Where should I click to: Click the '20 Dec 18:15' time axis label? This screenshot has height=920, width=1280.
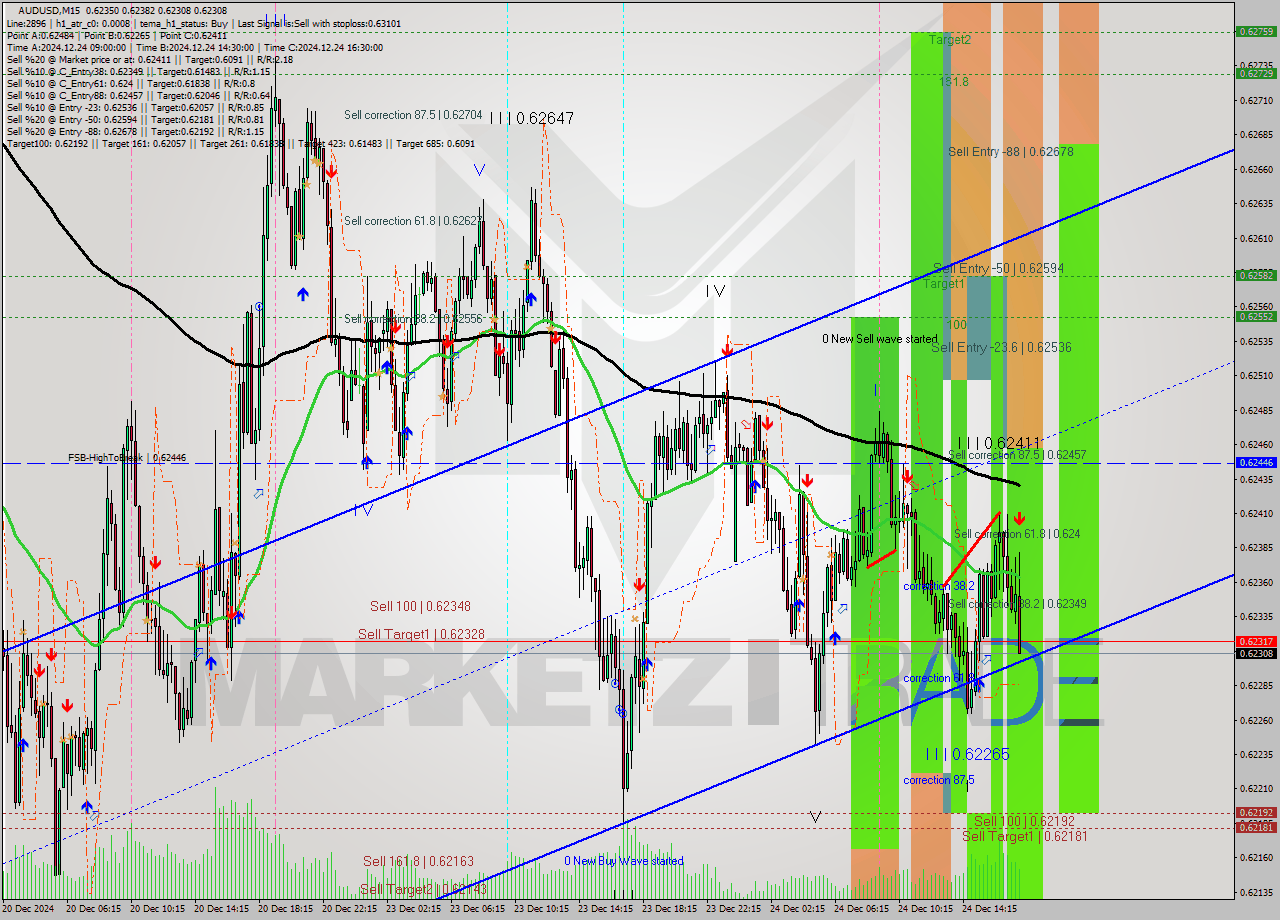(x=285, y=909)
